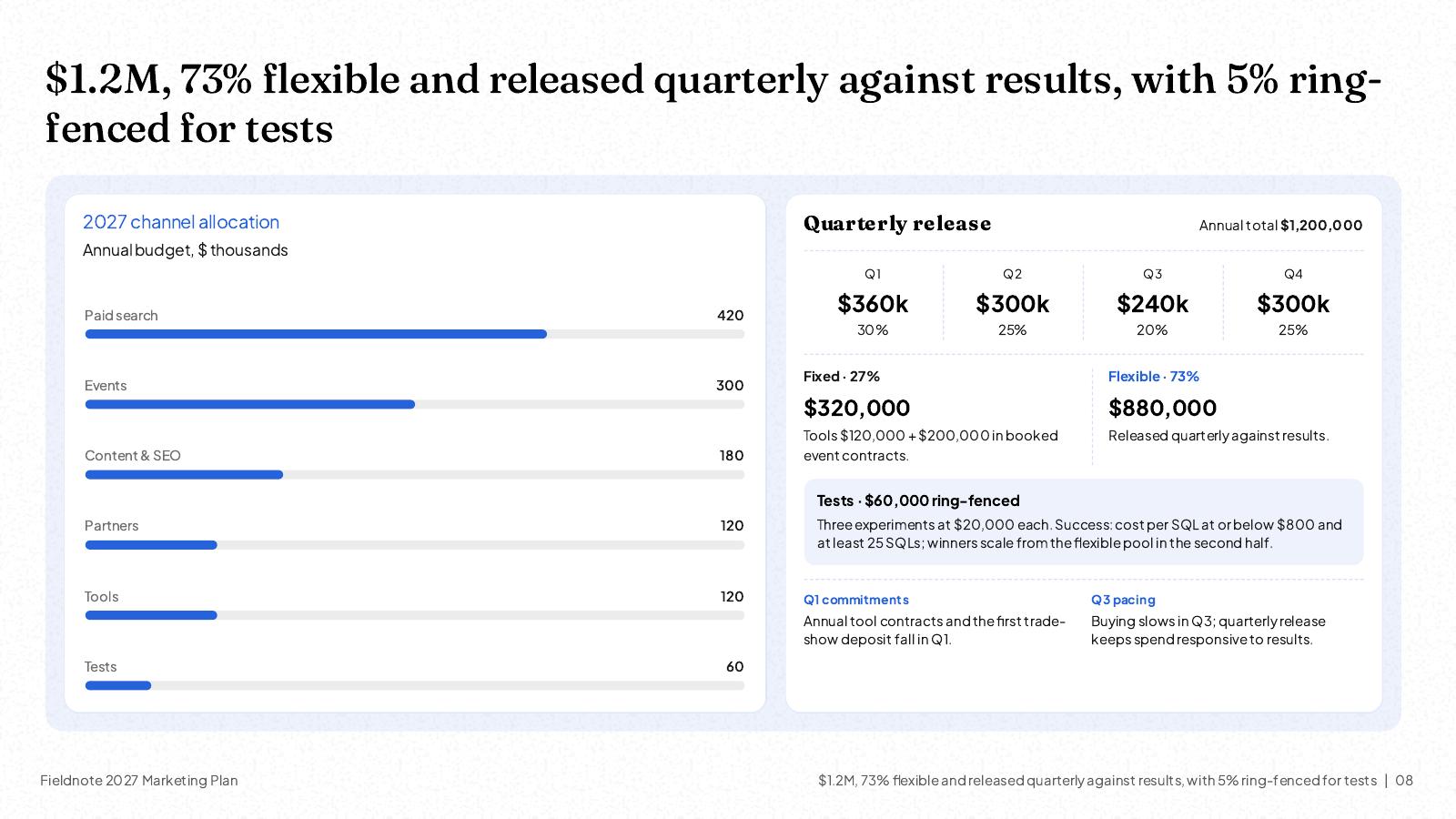Screen dimensions: 1456x819
Task: Click the Annual total $1,200,000 text
Action: 1280,225
